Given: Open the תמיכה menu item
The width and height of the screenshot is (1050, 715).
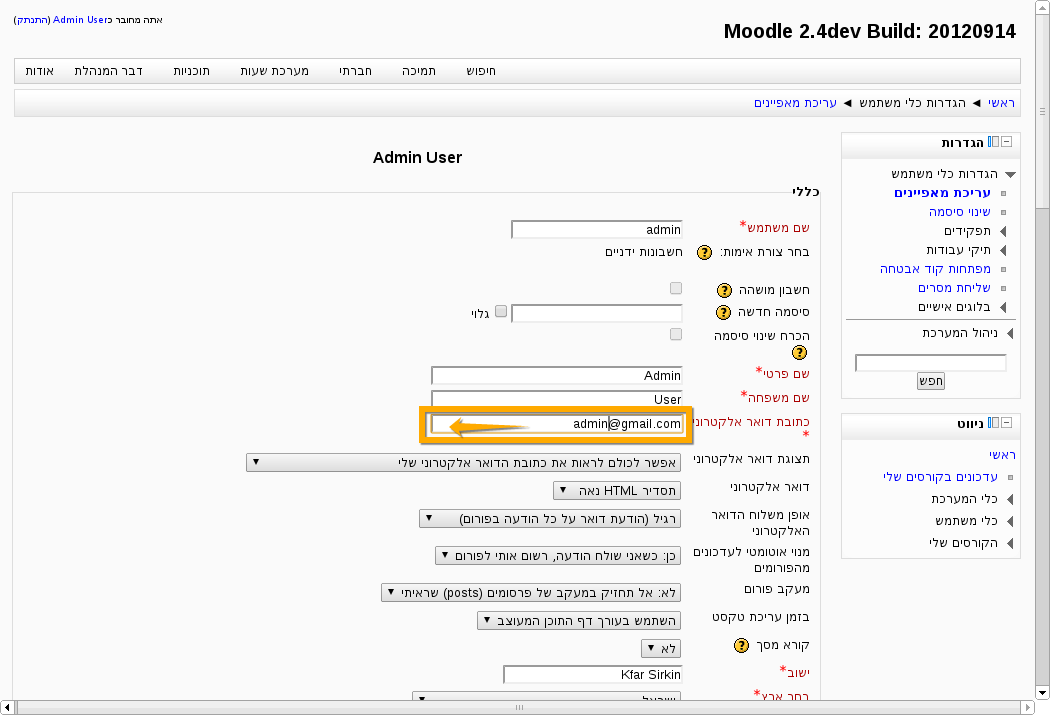Looking at the screenshot, I should pos(419,71).
